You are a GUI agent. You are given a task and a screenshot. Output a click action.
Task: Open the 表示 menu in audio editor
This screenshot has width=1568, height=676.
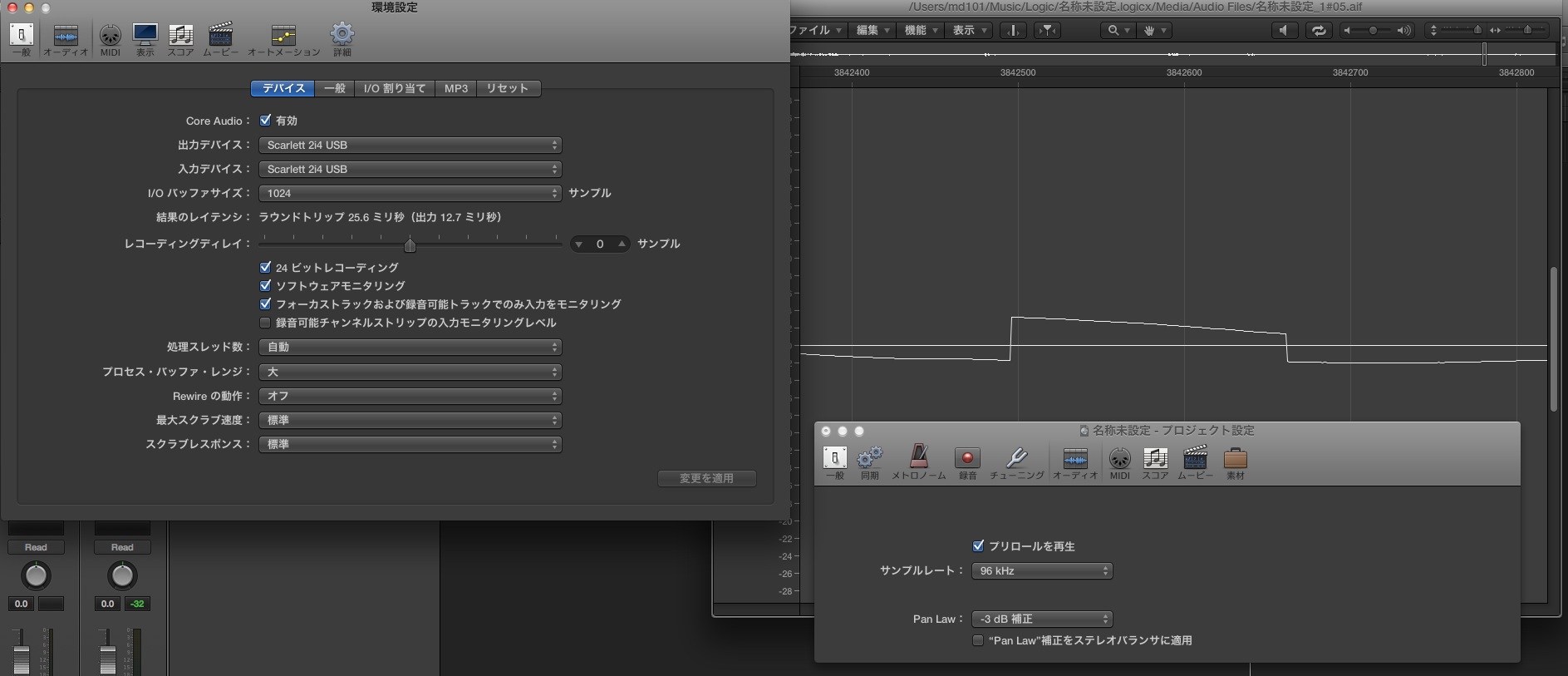click(x=969, y=31)
